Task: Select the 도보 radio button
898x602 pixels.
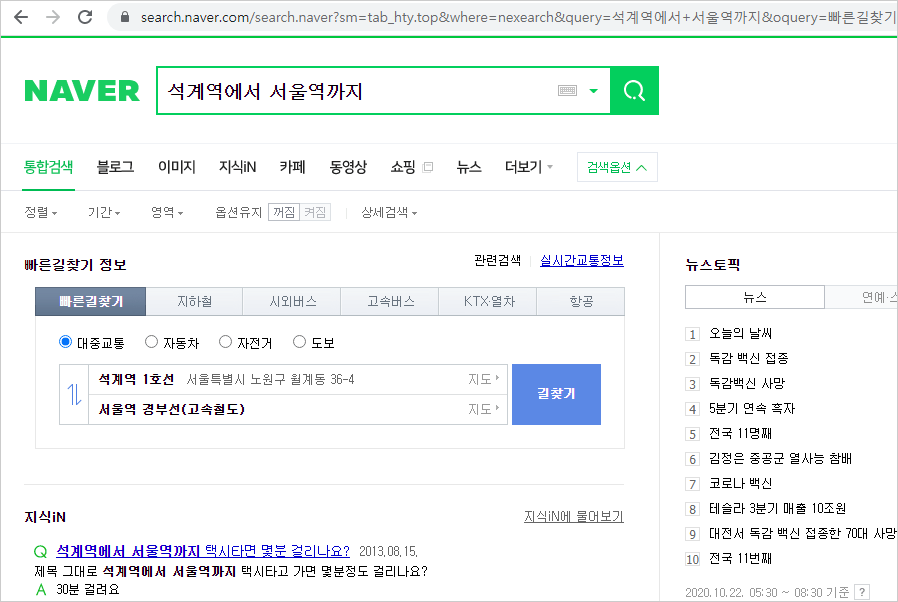Action: point(299,342)
